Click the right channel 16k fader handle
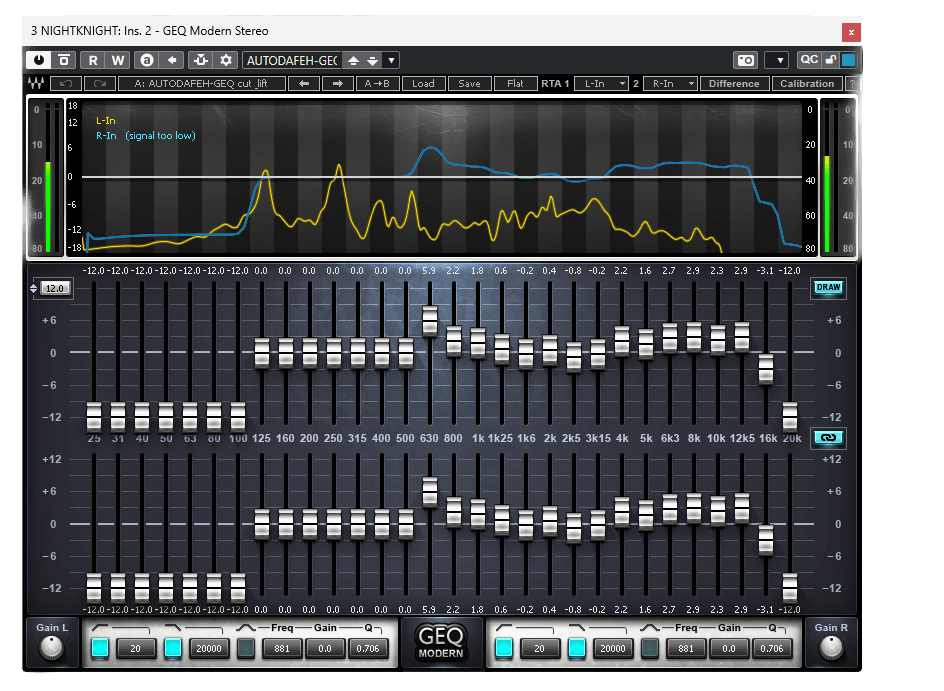Image resolution: width=944 pixels, height=691 pixels. click(766, 540)
